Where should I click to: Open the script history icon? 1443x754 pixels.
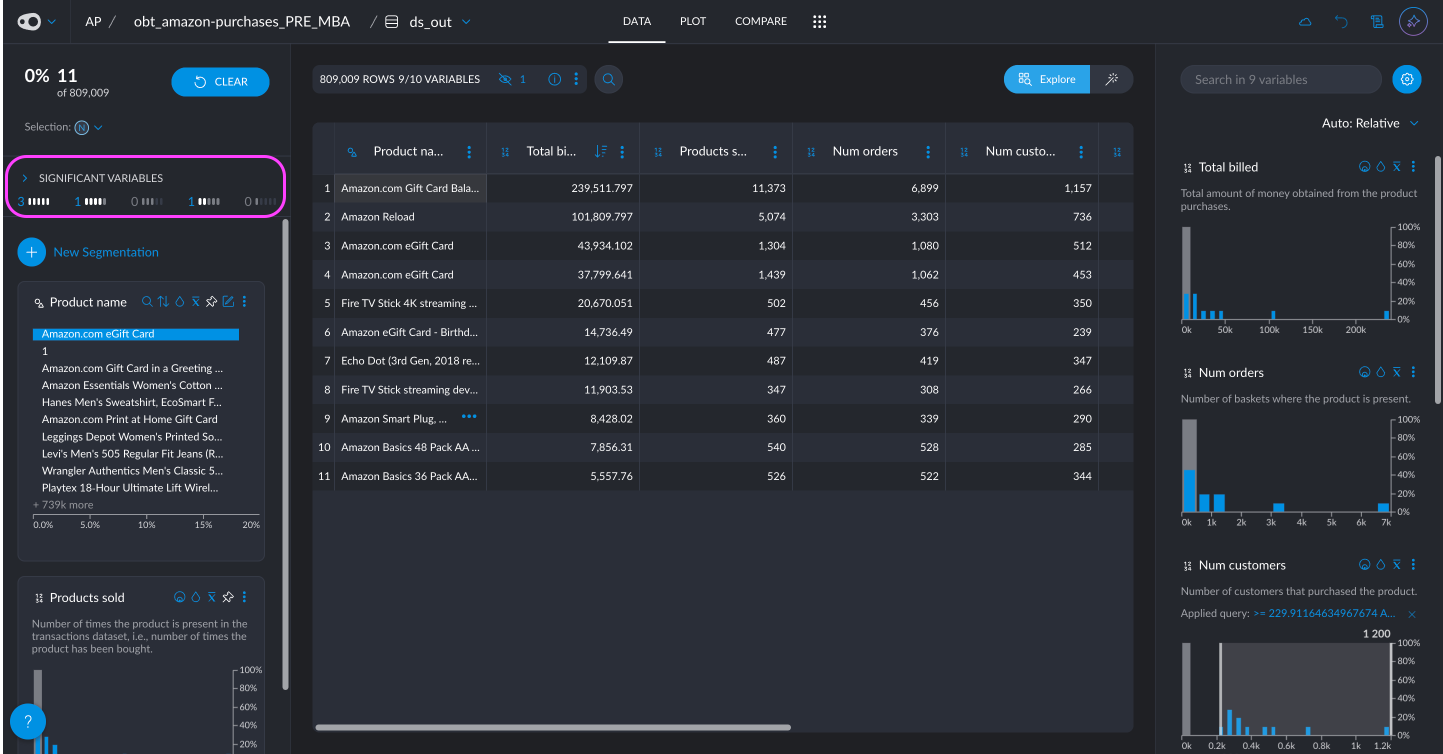(x=1377, y=21)
